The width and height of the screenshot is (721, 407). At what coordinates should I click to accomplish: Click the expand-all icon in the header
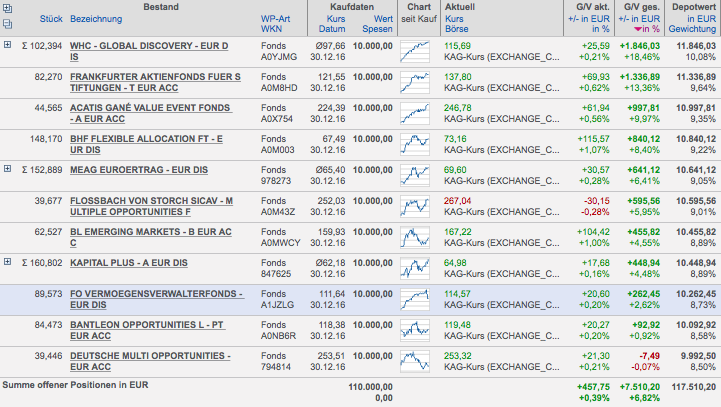point(7,8)
